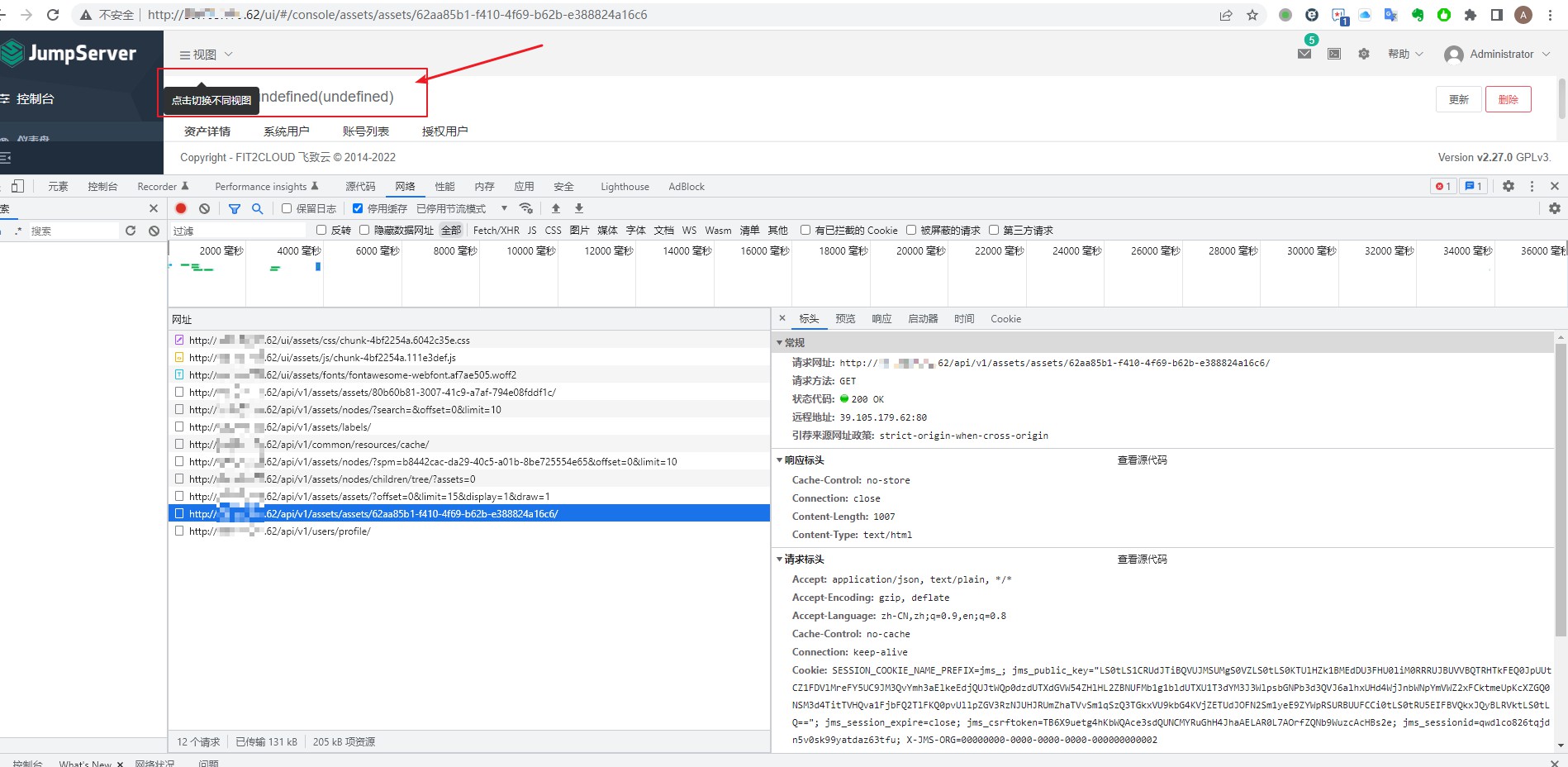Enable the 保留日志 checkbox
1568x767 pixels.
click(287, 208)
